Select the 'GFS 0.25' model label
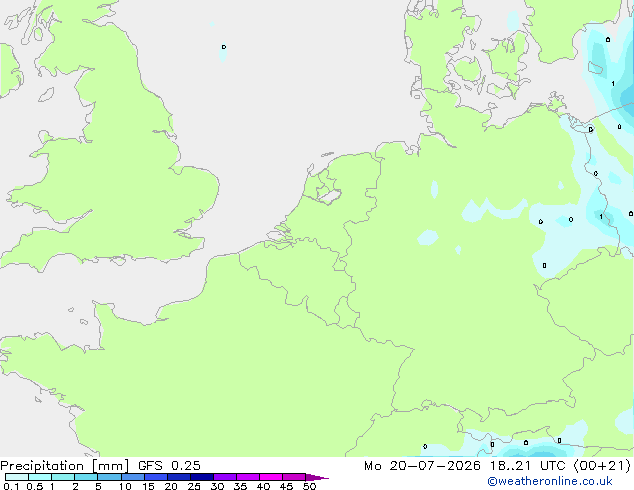This screenshot has width=634, height=490. 169,466
